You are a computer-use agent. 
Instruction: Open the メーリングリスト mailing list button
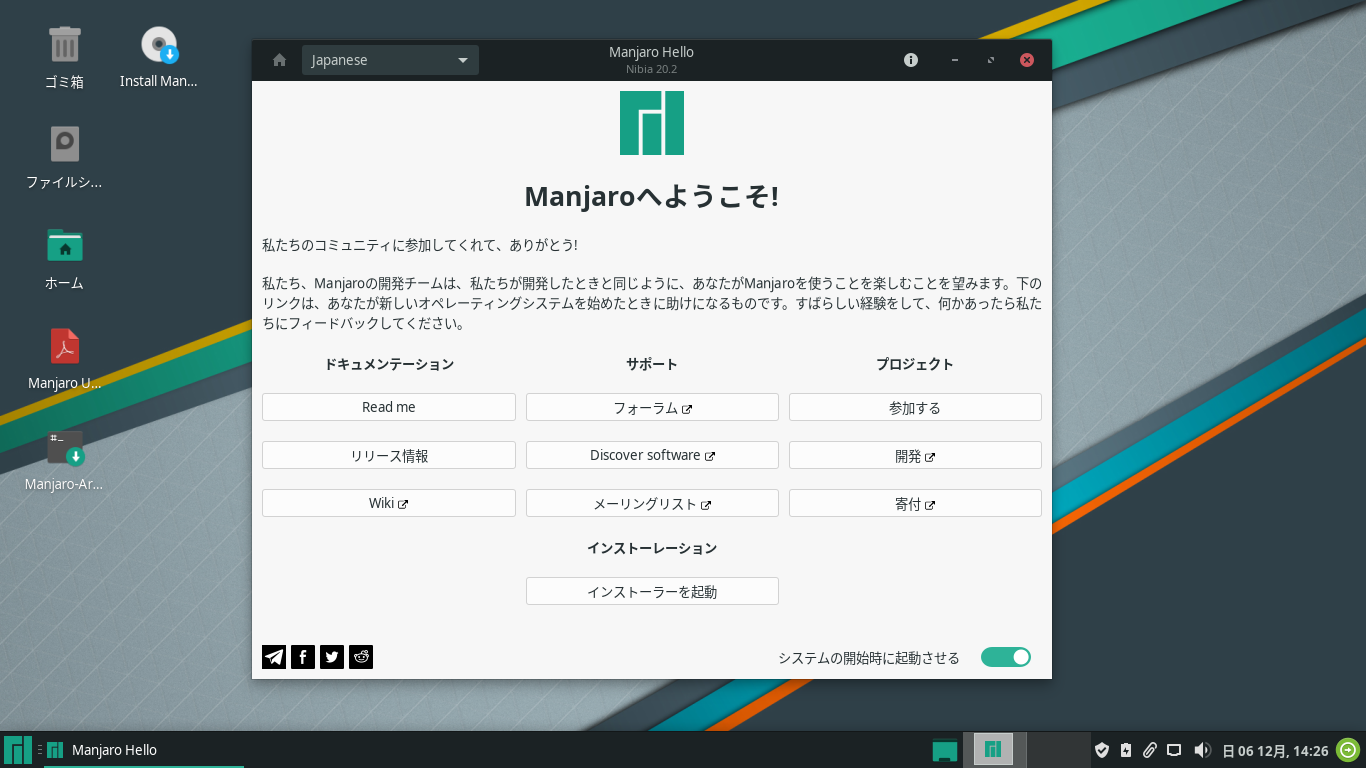(652, 503)
